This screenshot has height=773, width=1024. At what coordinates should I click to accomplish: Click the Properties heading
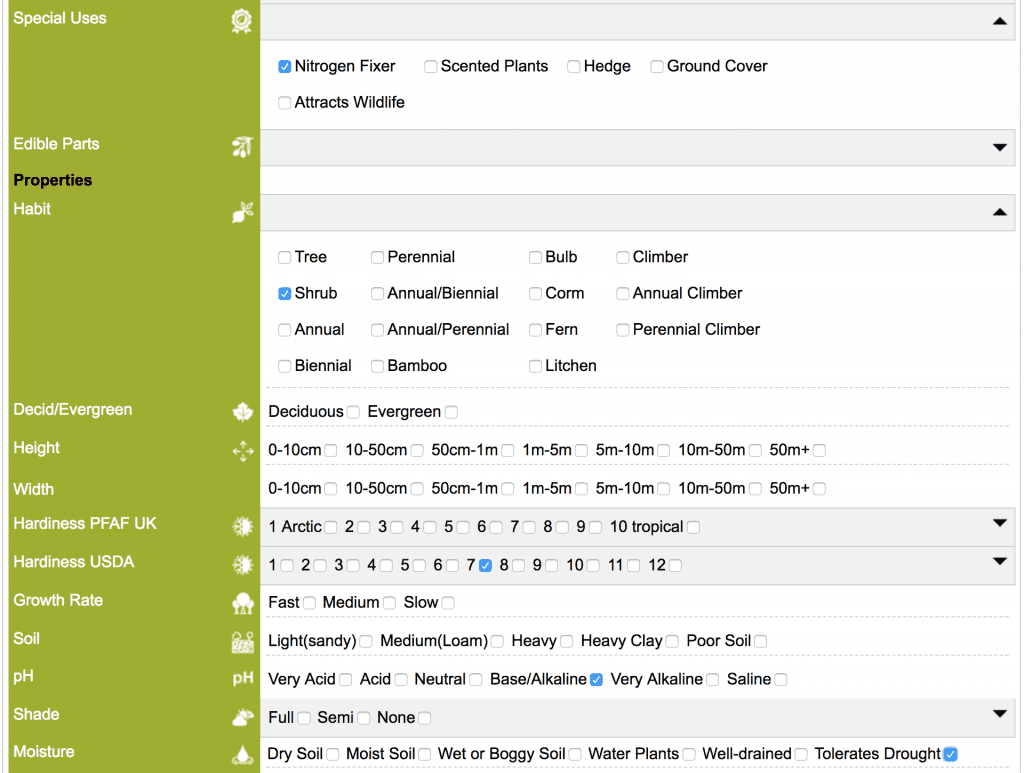(53, 180)
